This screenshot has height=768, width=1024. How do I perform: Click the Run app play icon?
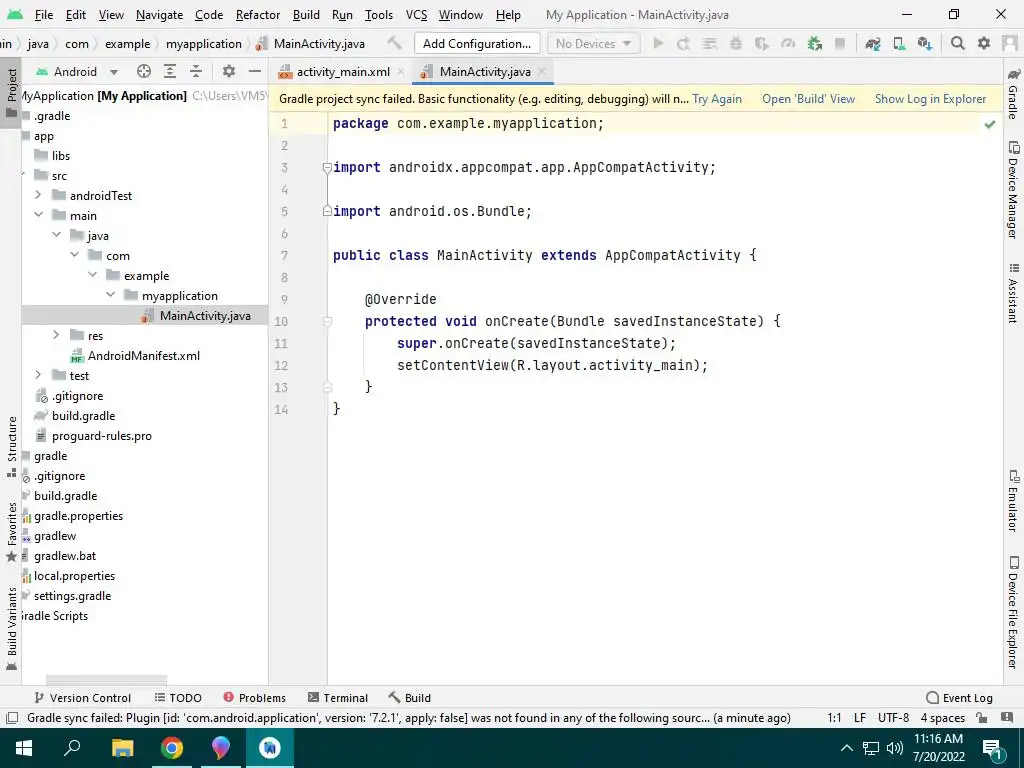(658, 43)
